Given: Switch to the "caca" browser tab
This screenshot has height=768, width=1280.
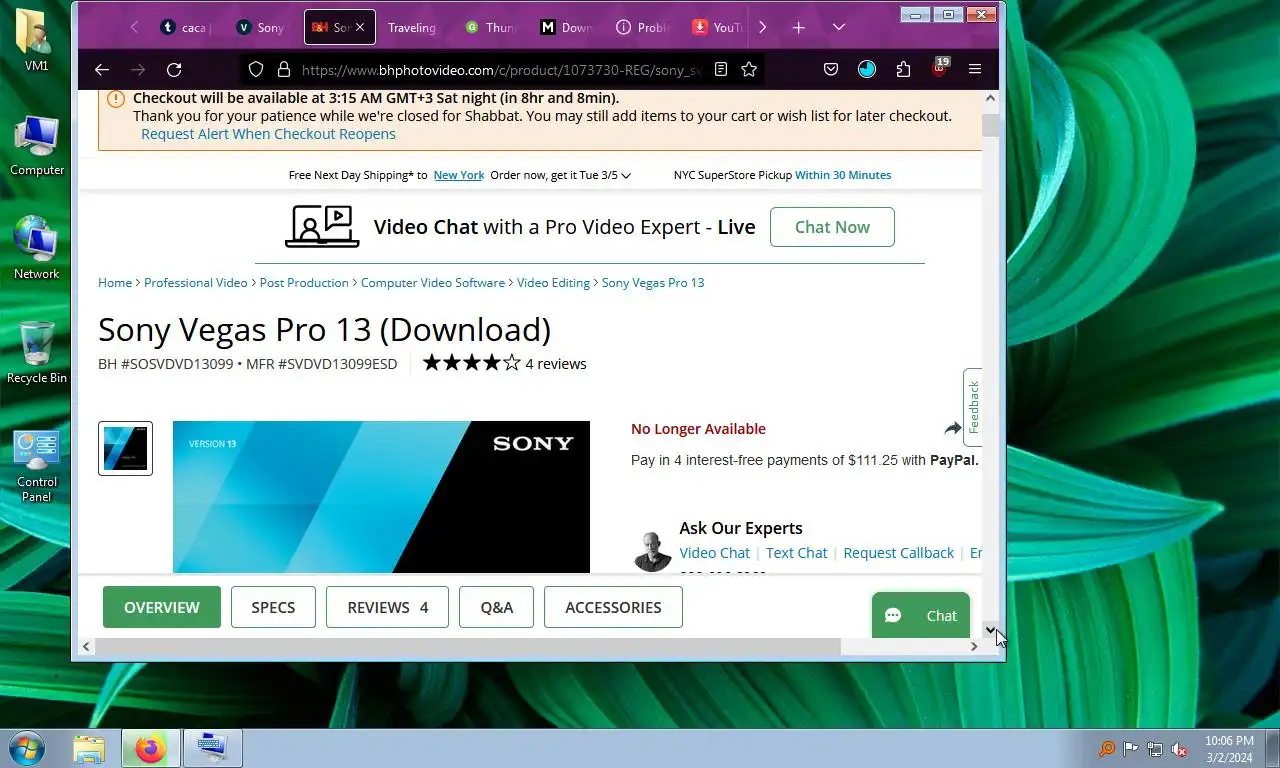Looking at the screenshot, I should click(185, 27).
